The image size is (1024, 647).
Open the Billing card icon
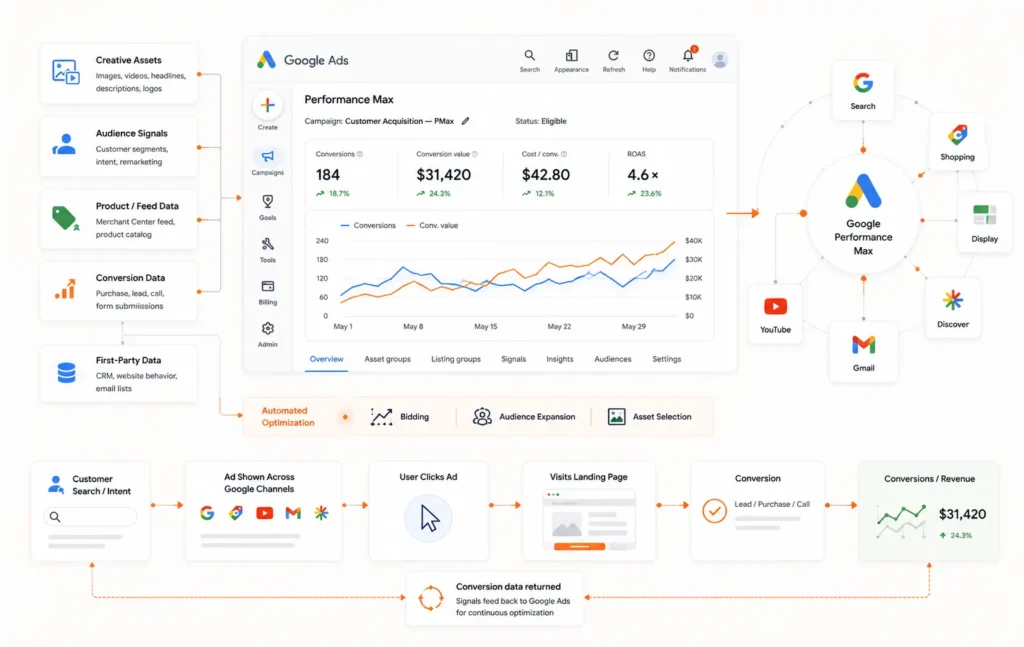pos(267,287)
